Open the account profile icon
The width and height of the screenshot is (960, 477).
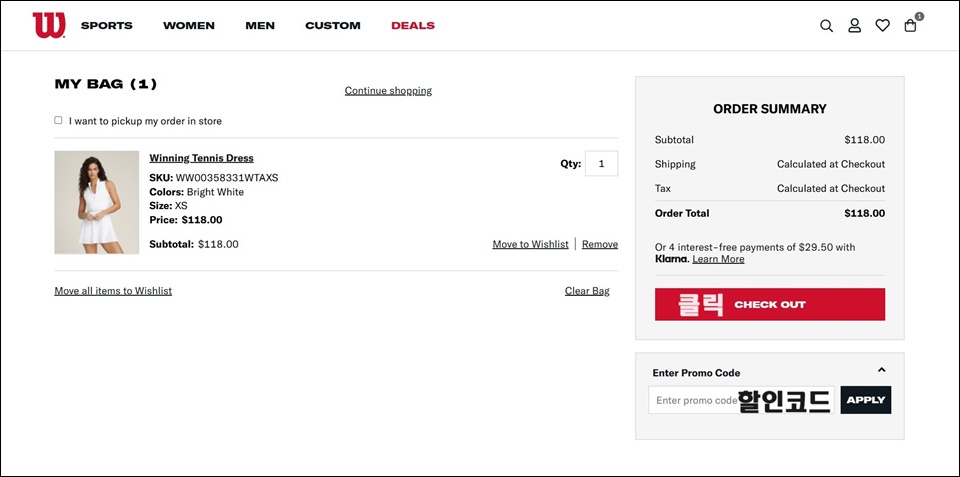[x=854, y=26]
